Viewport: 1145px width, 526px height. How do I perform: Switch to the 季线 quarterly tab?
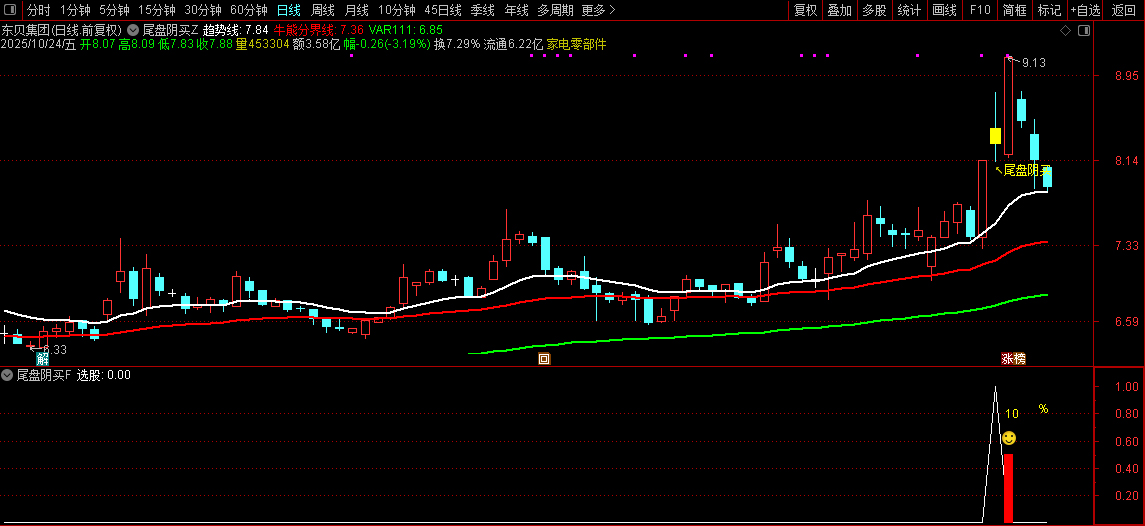pos(483,10)
